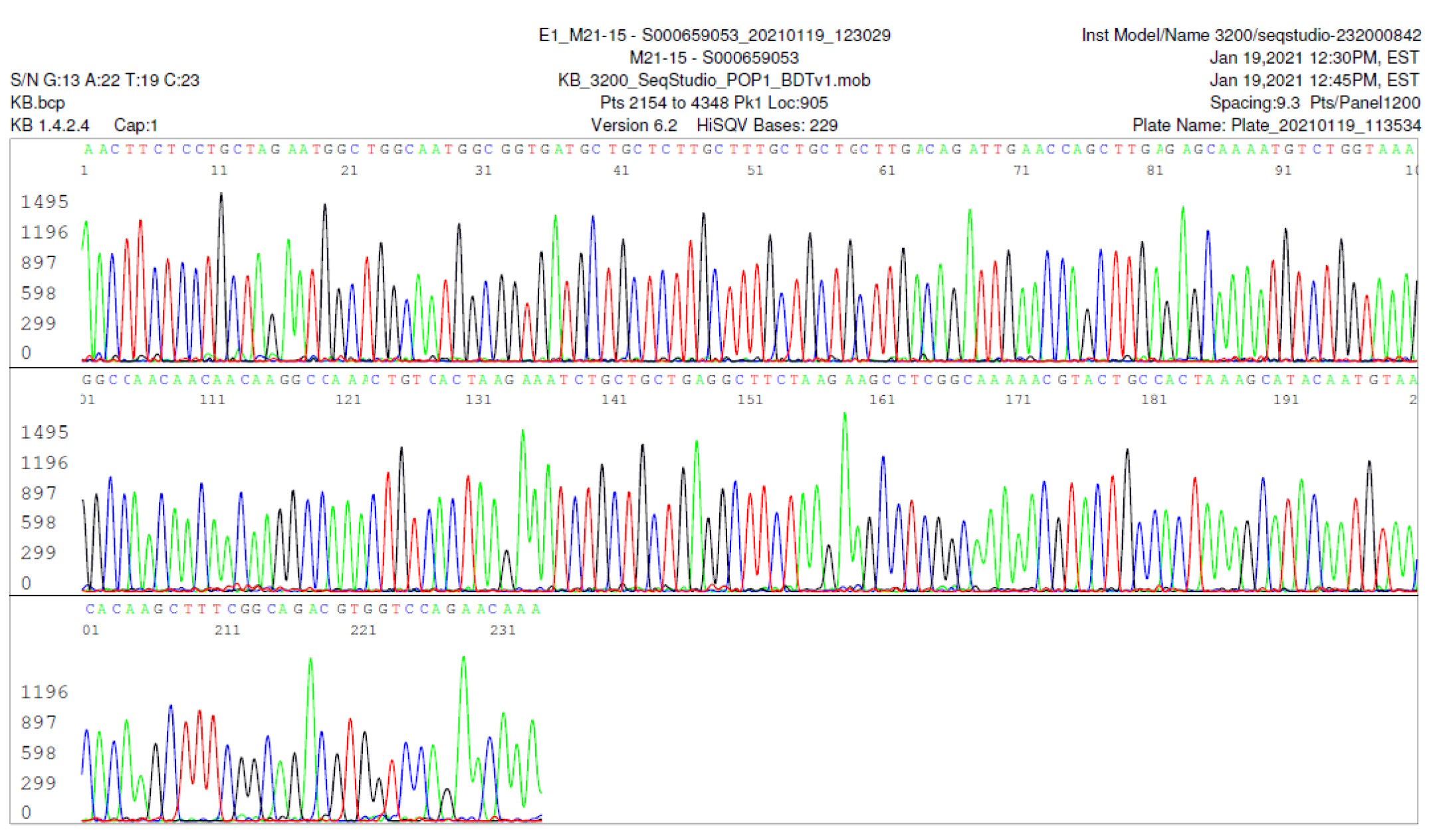Screen dimensions: 1433x840
Task: Click the 1495 y-axis label in top panel
Action: click(x=44, y=202)
